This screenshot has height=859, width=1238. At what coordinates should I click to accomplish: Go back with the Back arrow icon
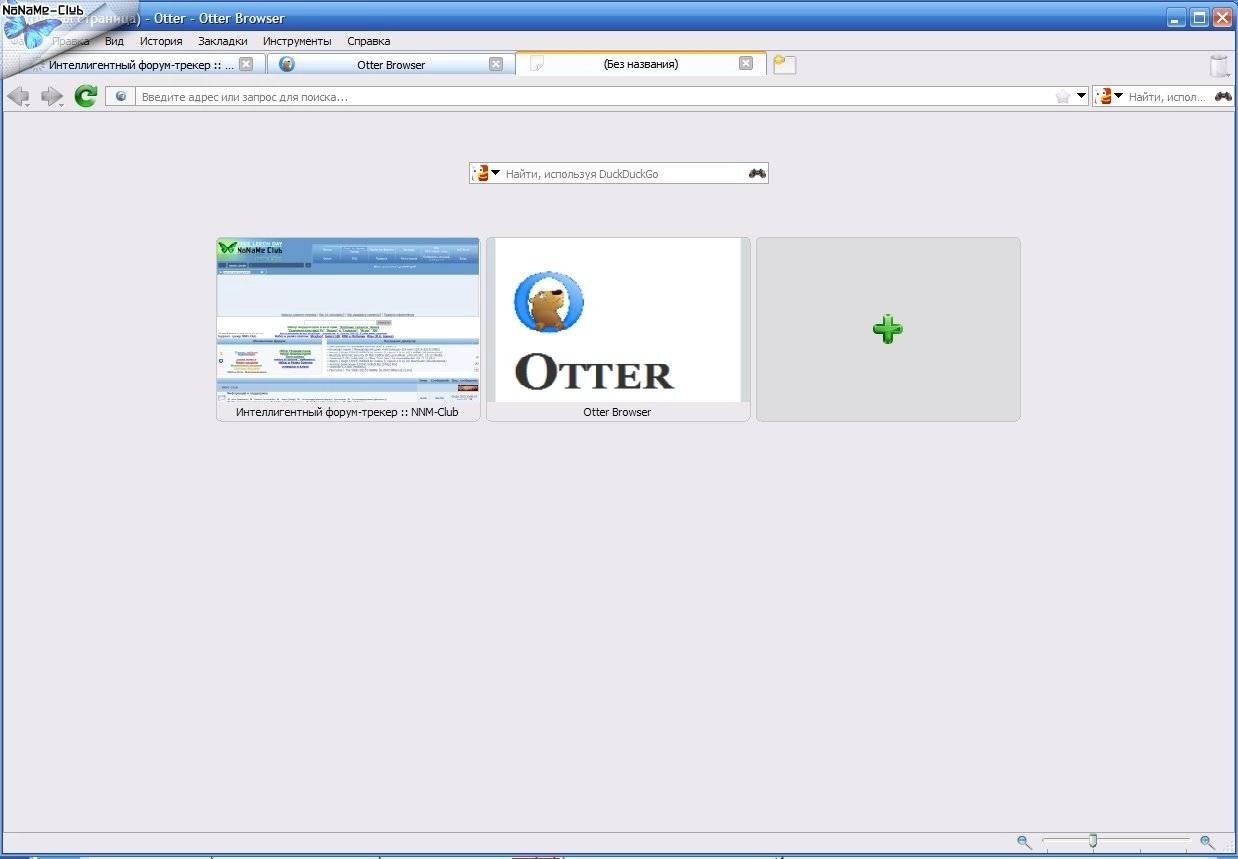point(17,96)
